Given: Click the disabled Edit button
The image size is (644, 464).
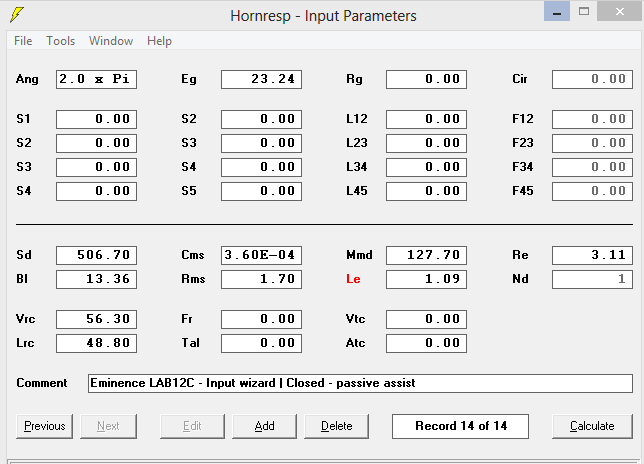Looking at the screenshot, I should (192, 426).
